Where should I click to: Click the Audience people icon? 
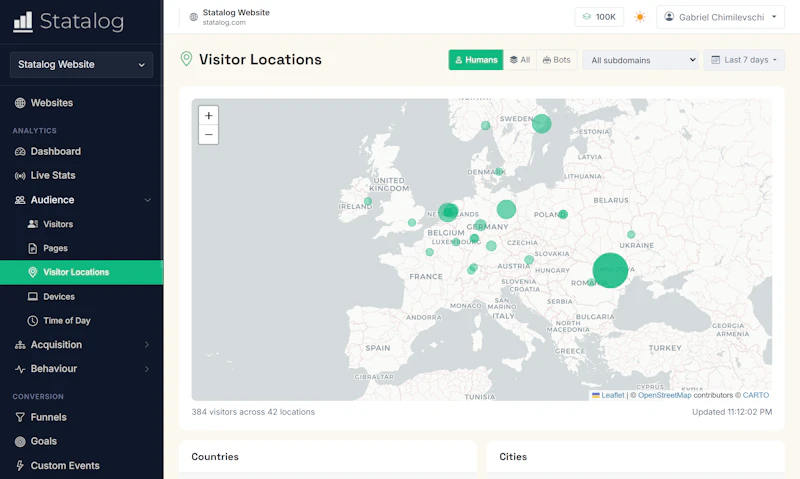[20, 200]
